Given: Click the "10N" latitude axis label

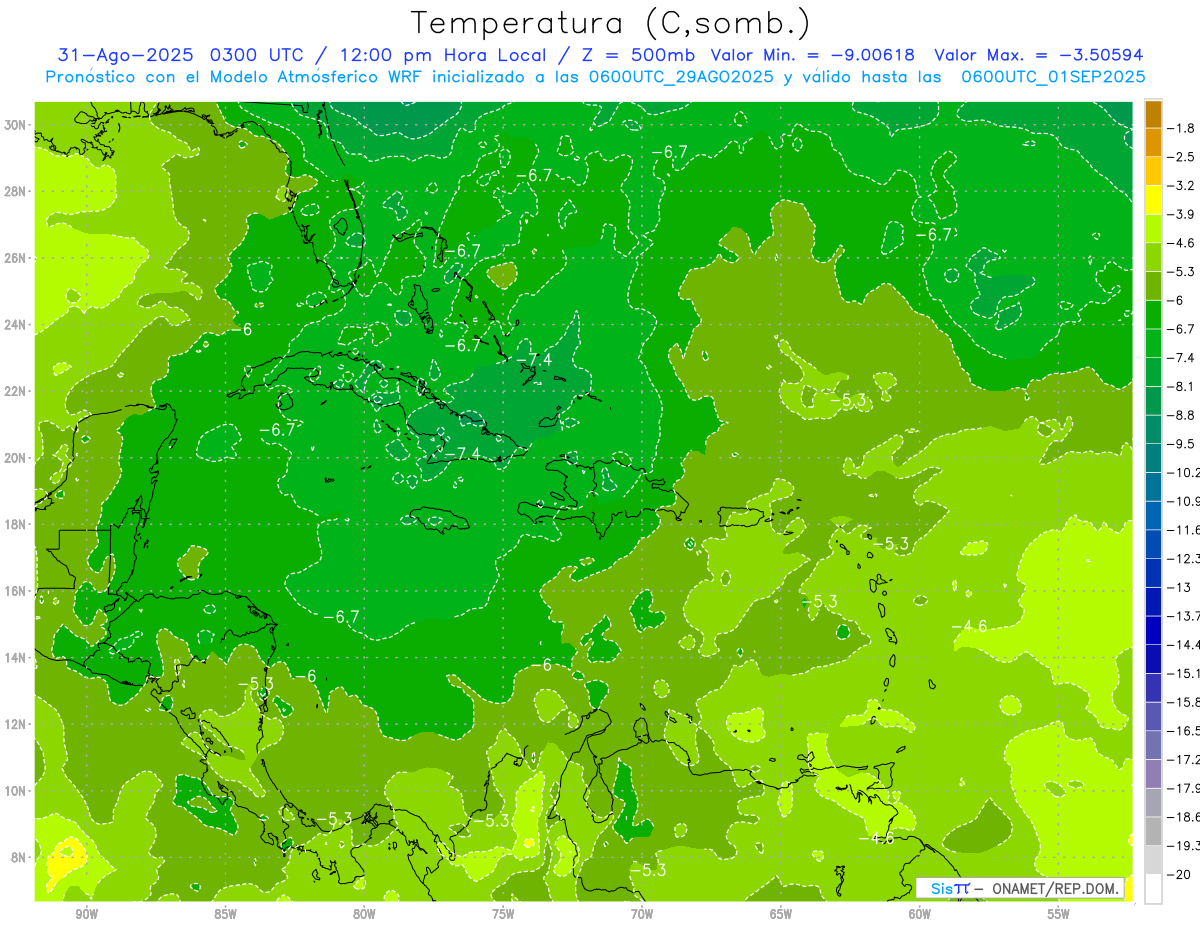Looking at the screenshot, I should (16, 791).
